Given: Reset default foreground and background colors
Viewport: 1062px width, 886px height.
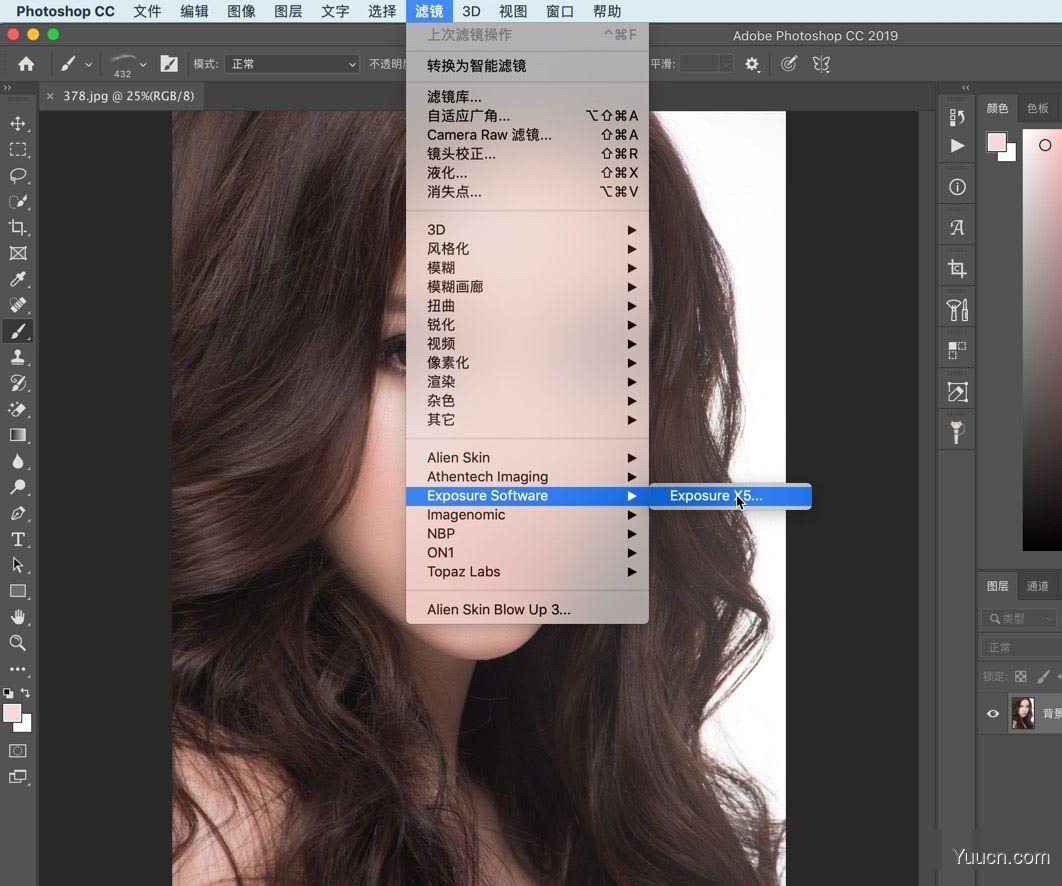Looking at the screenshot, I should [x=8, y=692].
